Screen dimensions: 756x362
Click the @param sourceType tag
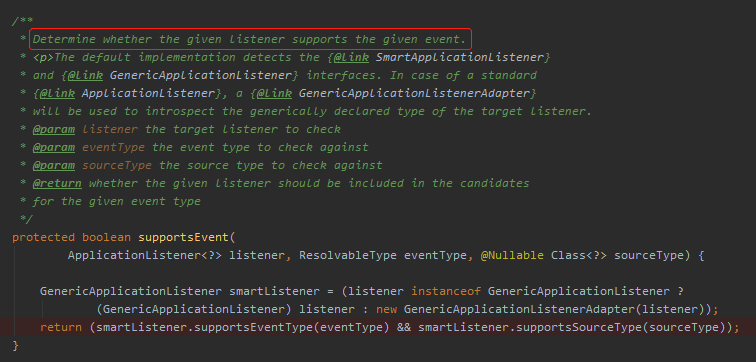click(92, 165)
